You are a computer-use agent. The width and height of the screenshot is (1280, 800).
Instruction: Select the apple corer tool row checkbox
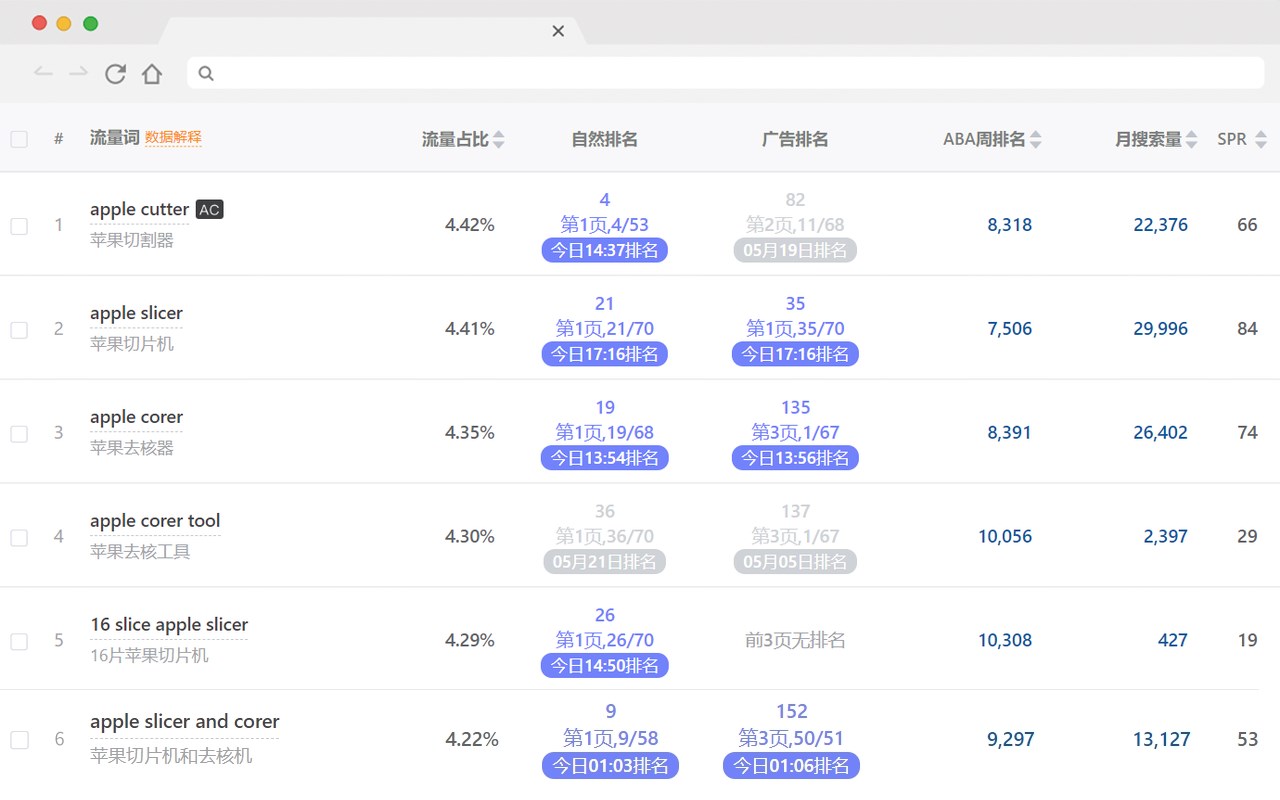[x=19, y=538]
